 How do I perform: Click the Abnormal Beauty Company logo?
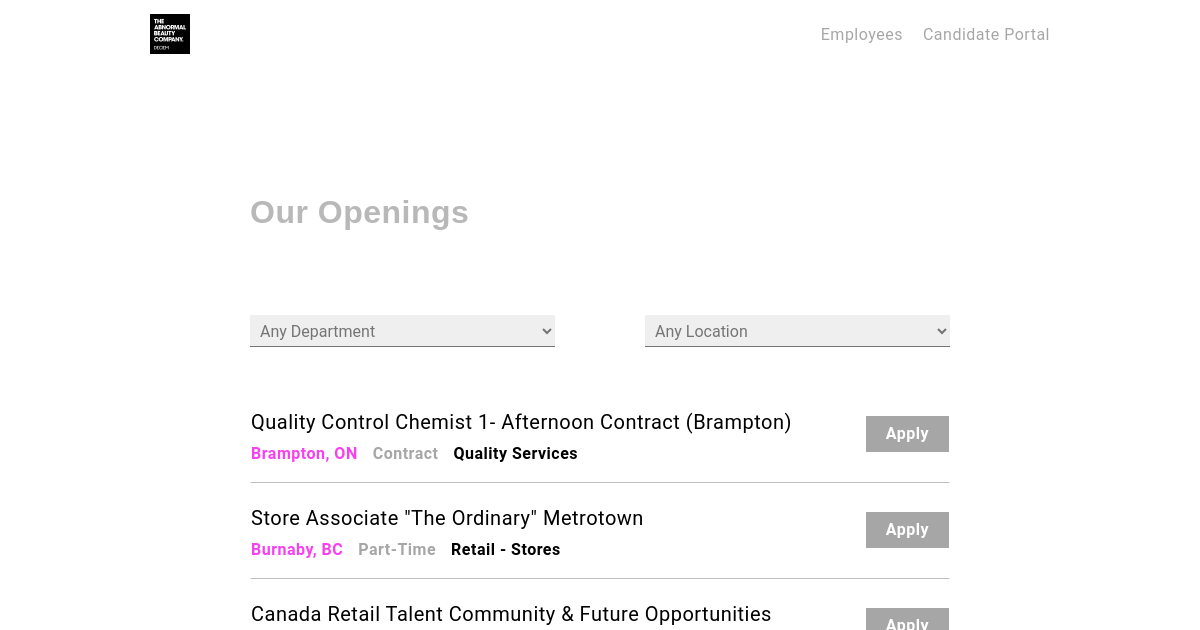tap(170, 34)
